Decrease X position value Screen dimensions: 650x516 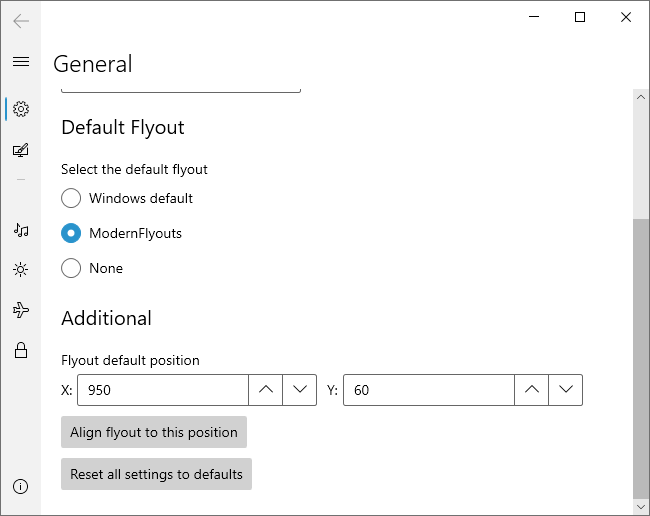pos(300,390)
